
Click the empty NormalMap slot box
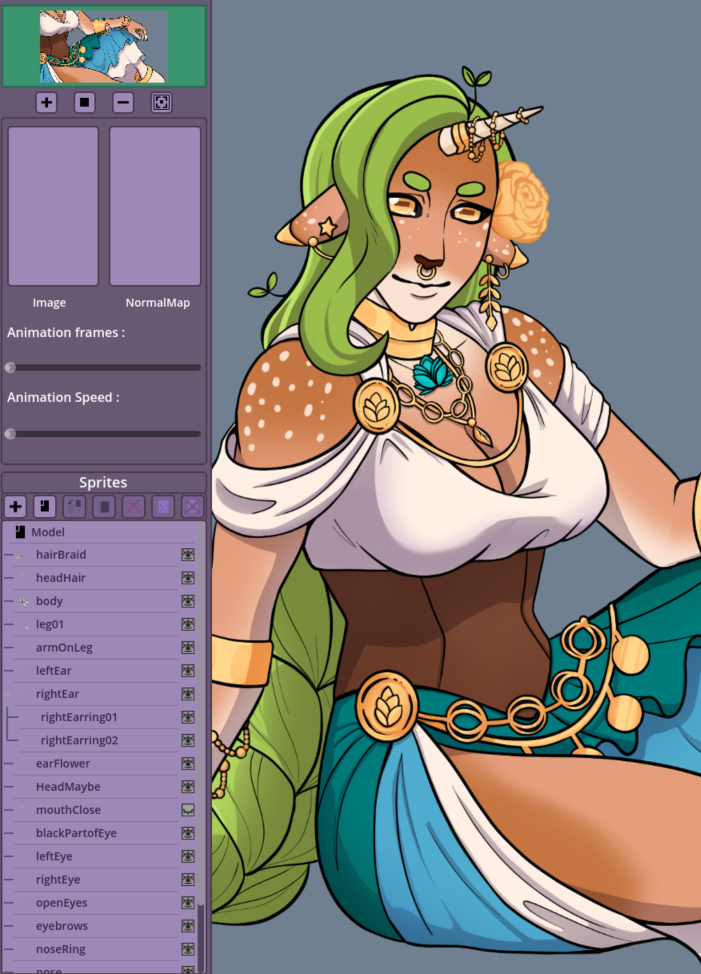click(x=155, y=206)
